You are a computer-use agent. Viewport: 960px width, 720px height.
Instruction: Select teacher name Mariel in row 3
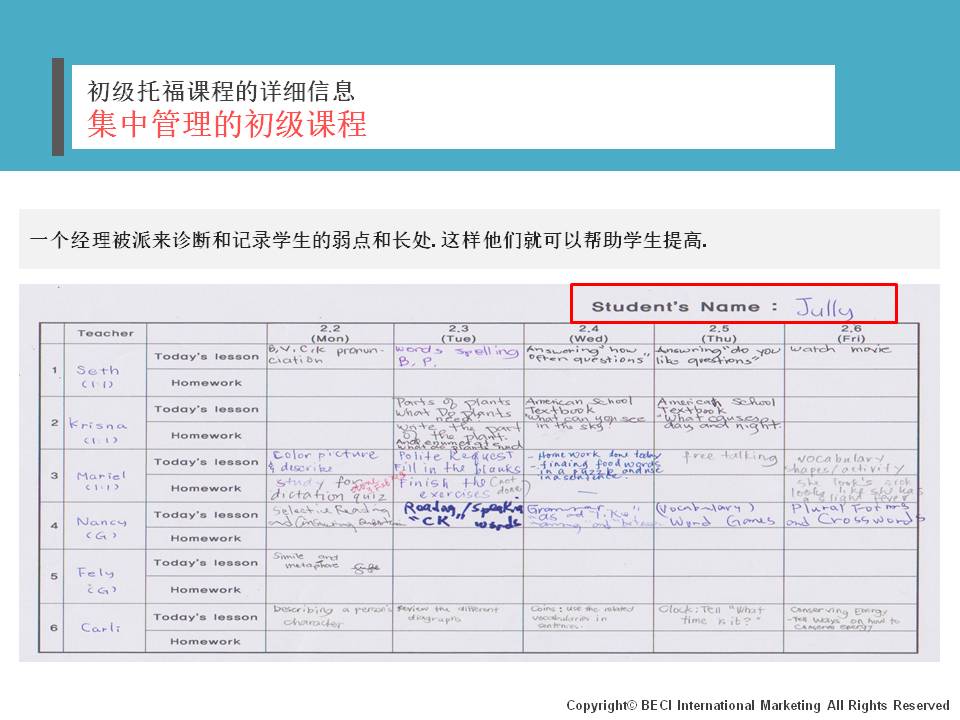click(x=101, y=476)
